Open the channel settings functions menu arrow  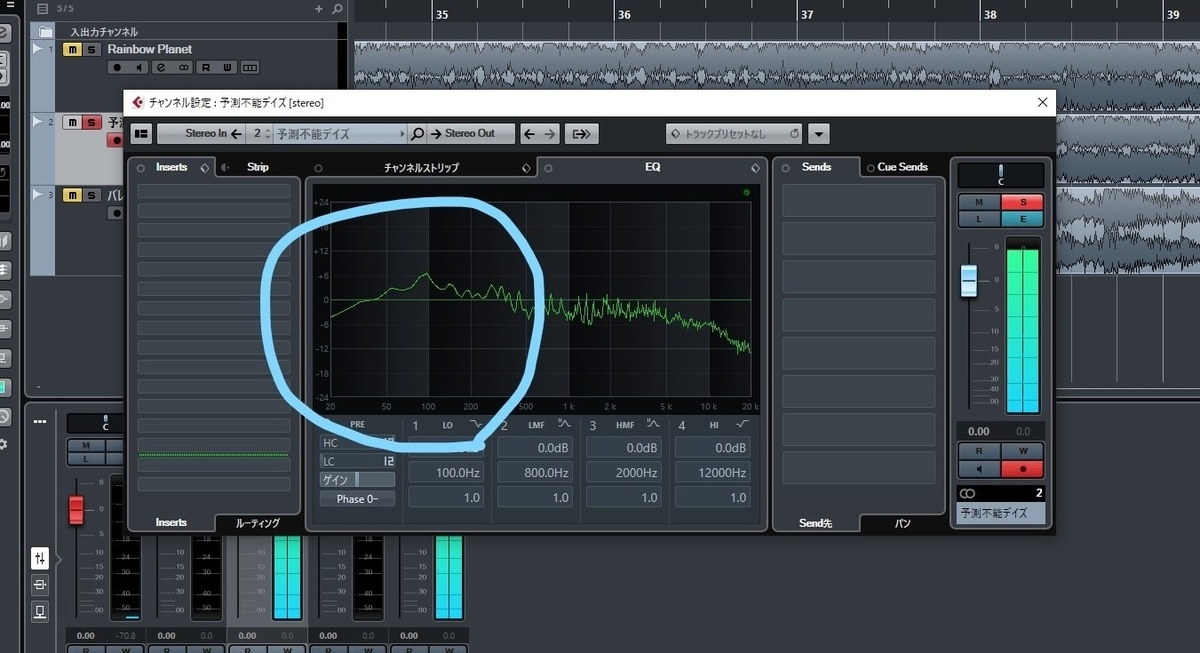pyautogui.click(x=818, y=133)
